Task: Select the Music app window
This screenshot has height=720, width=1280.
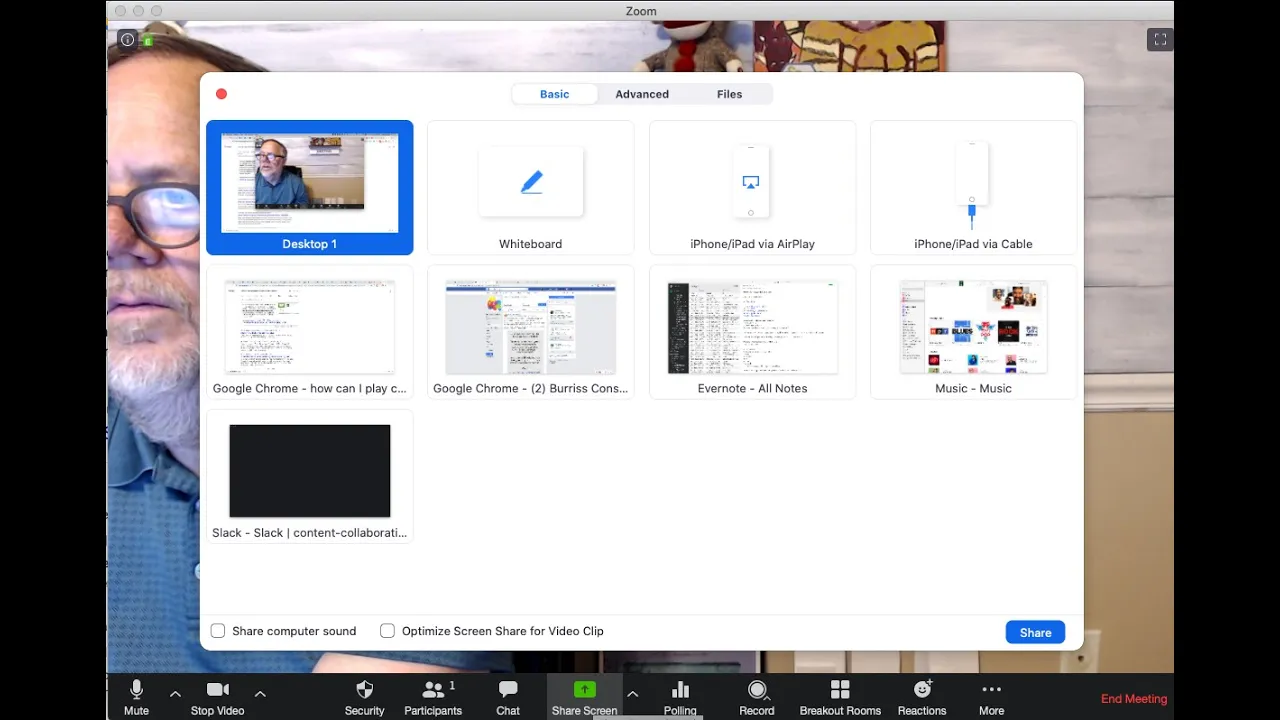Action: pyautogui.click(x=973, y=333)
